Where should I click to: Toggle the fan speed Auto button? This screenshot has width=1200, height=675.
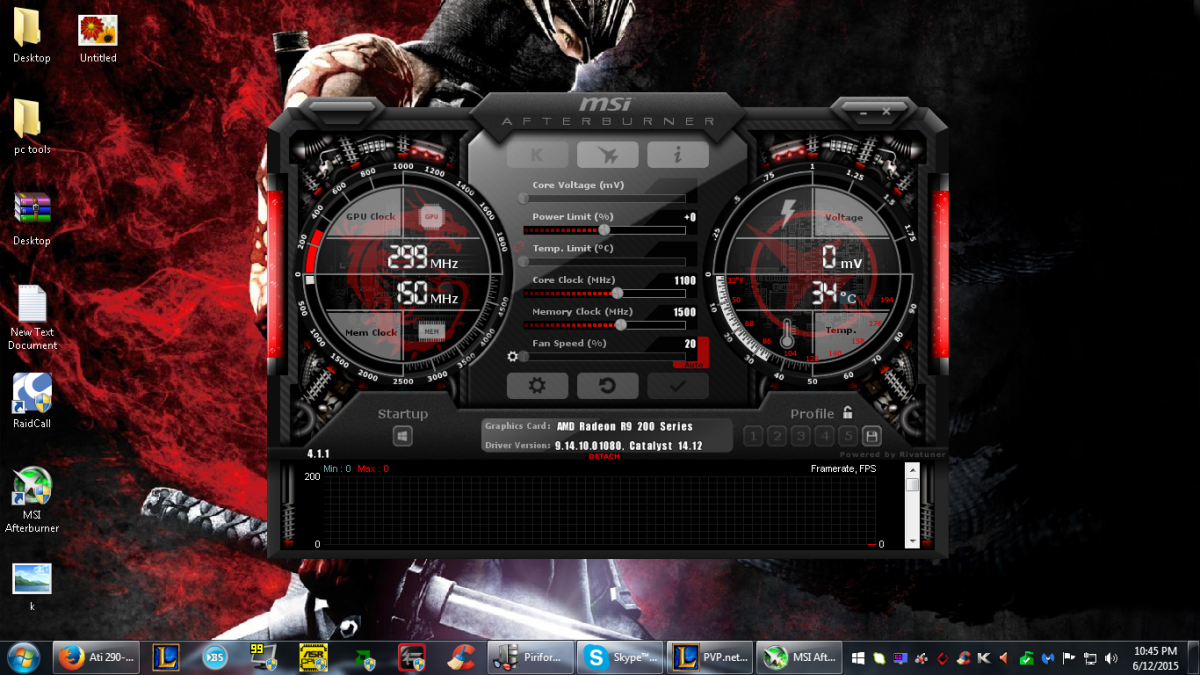[703, 353]
